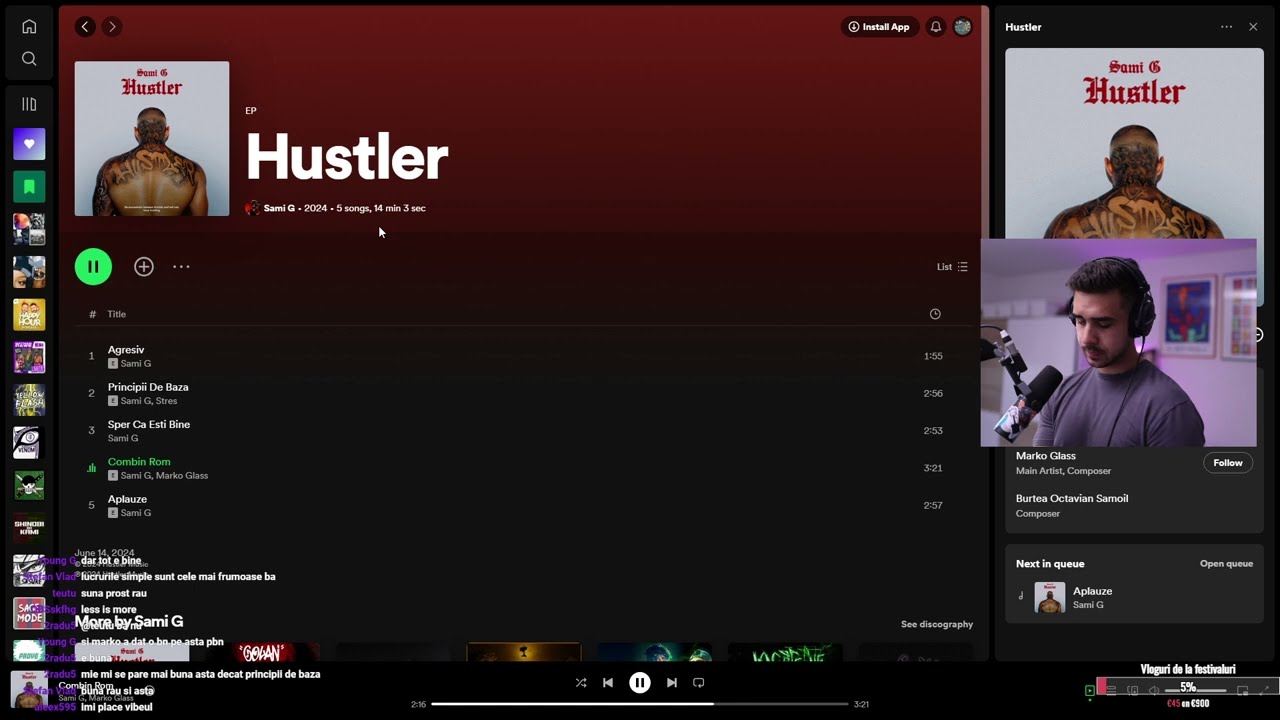The height and width of the screenshot is (720, 1280).
Task: Go back with the left arrow
Action: coord(86,27)
